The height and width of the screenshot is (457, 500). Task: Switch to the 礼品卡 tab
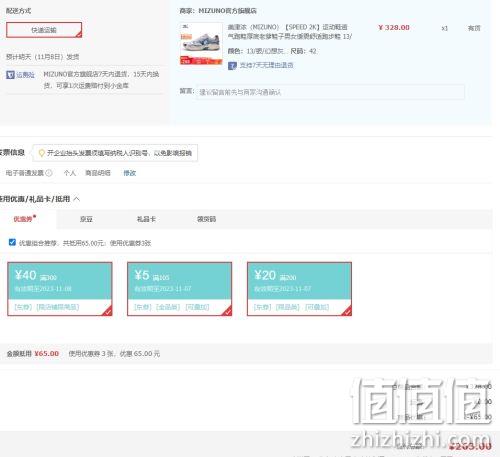click(x=146, y=219)
